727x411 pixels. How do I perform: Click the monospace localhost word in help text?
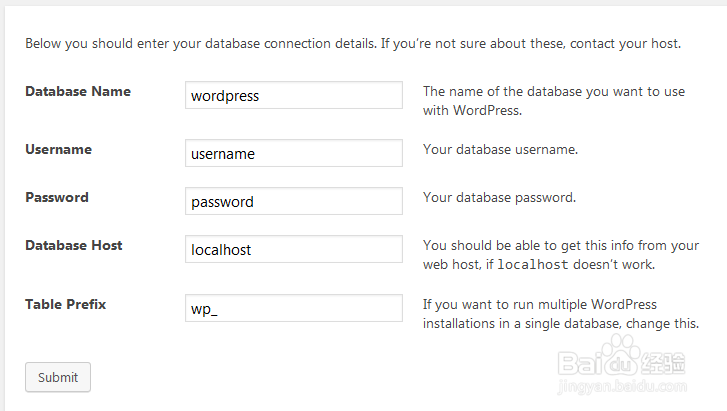coord(533,265)
